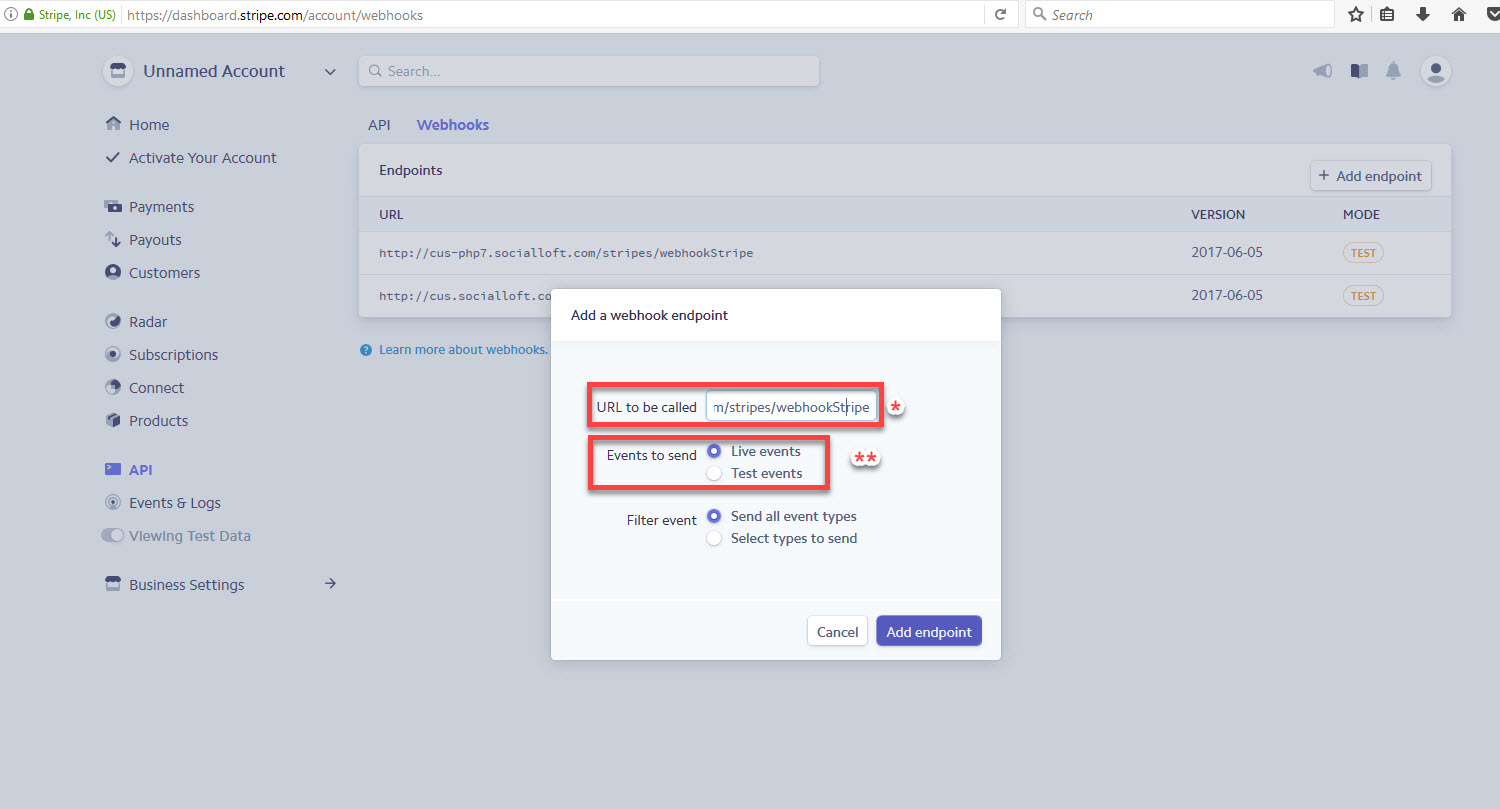Select the Test events radio button
This screenshot has width=1500, height=809.
click(714, 473)
